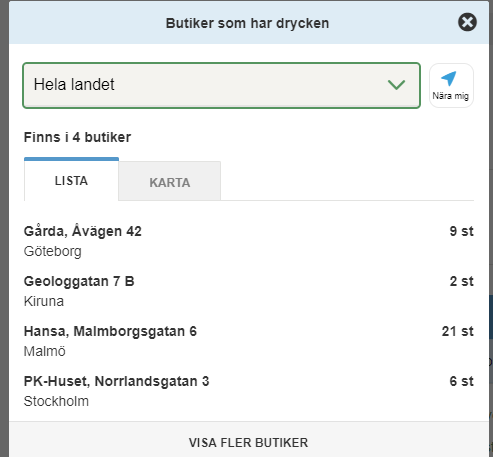Viewport: 493px width, 457px height.
Task: Click the Stockholm city label
Action: click(56, 401)
